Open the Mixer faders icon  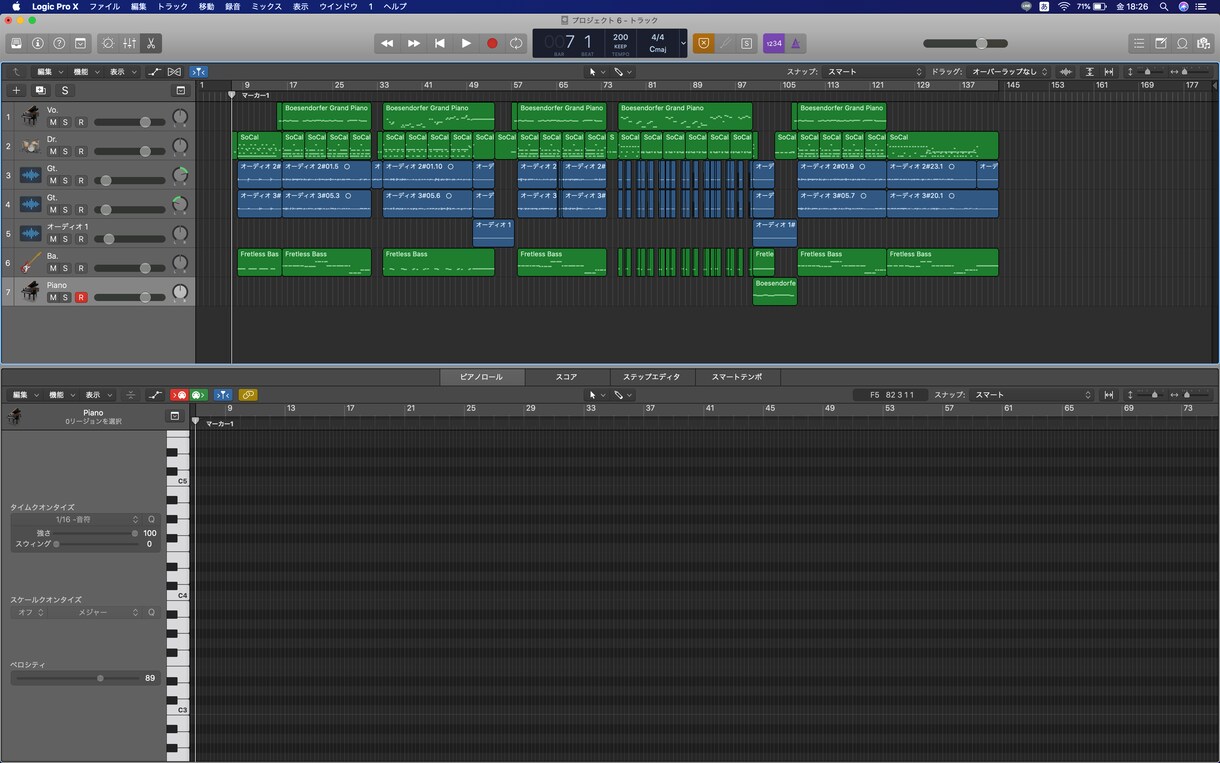[x=129, y=43]
